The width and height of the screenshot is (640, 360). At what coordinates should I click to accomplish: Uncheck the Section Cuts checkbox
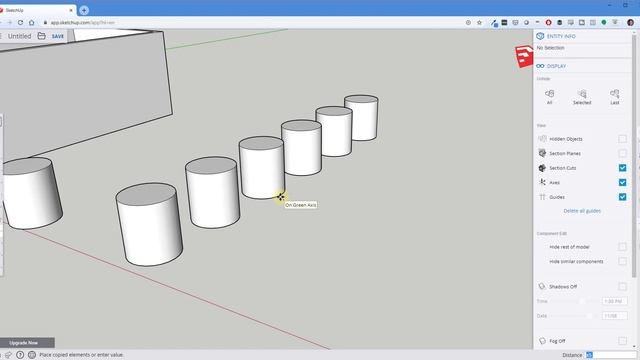click(x=622, y=168)
